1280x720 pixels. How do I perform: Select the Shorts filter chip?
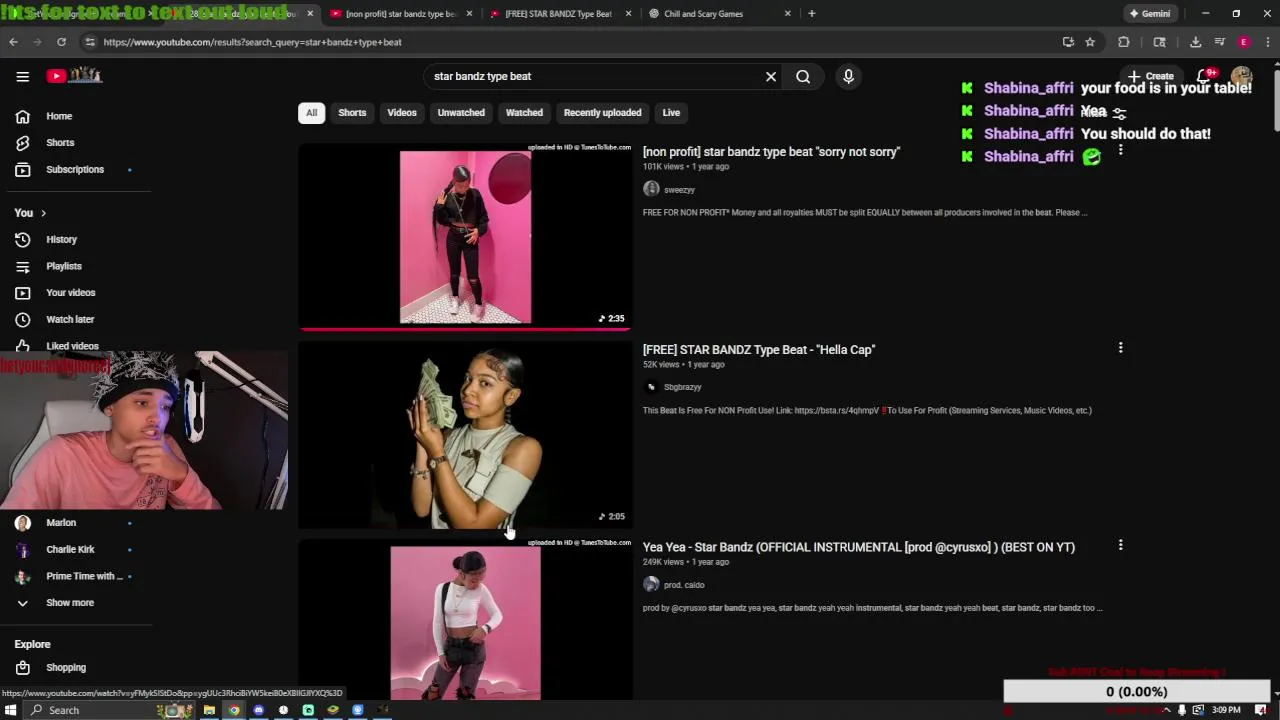point(352,113)
